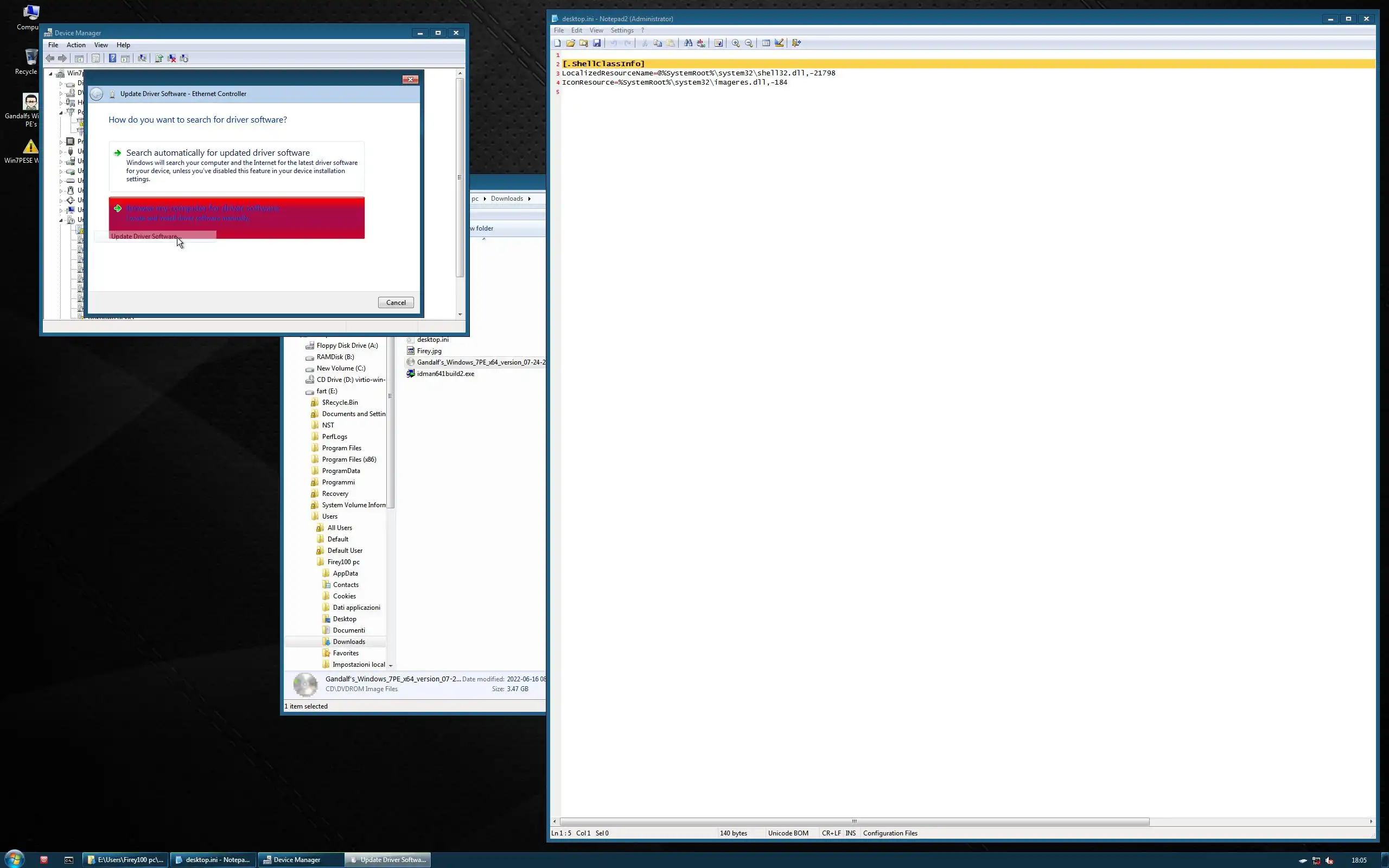Open the Settings menu in Notepad2

pyautogui.click(x=622, y=30)
